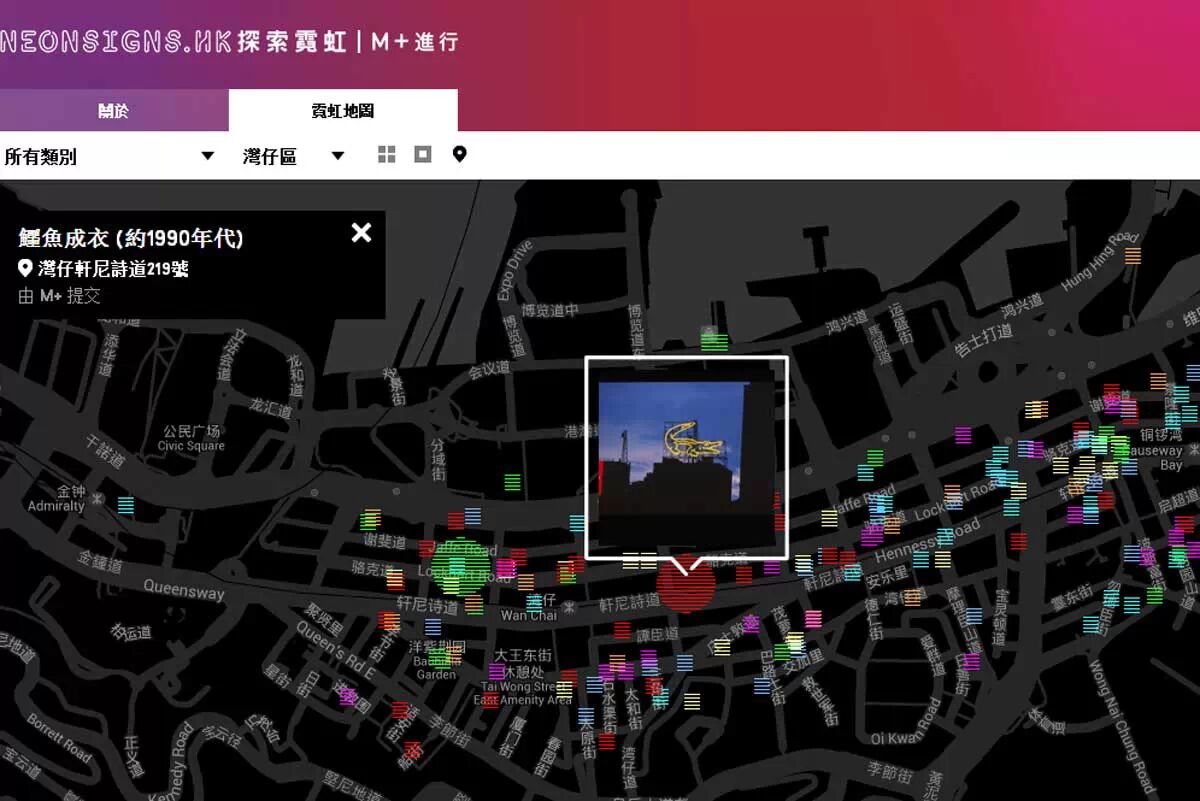The height and width of the screenshot is (801, 1200).
Task: Click the Queensway road label
Action: (x=184, y=590)
